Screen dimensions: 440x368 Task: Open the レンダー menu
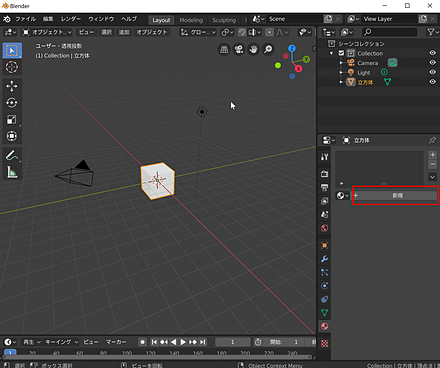pos(71,19)
